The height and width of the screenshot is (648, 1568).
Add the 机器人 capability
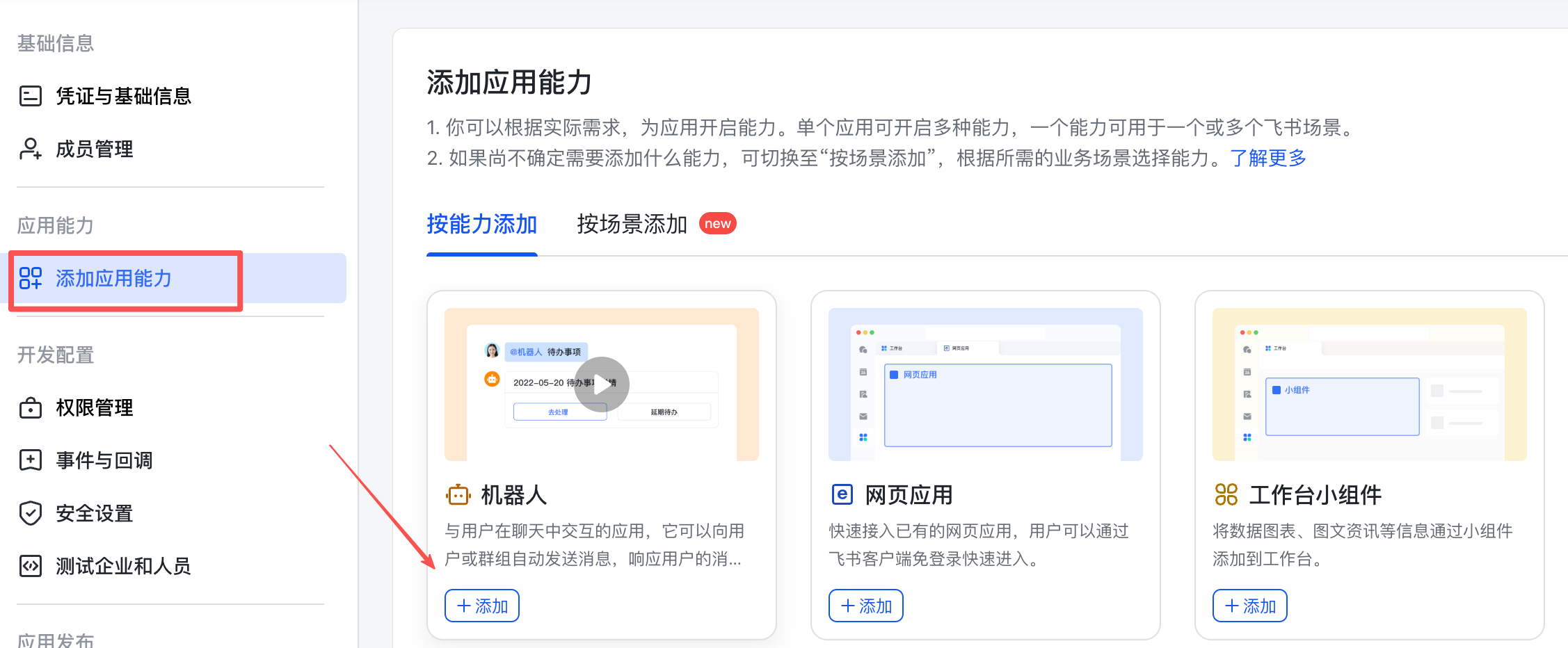[x=482, y=606]
